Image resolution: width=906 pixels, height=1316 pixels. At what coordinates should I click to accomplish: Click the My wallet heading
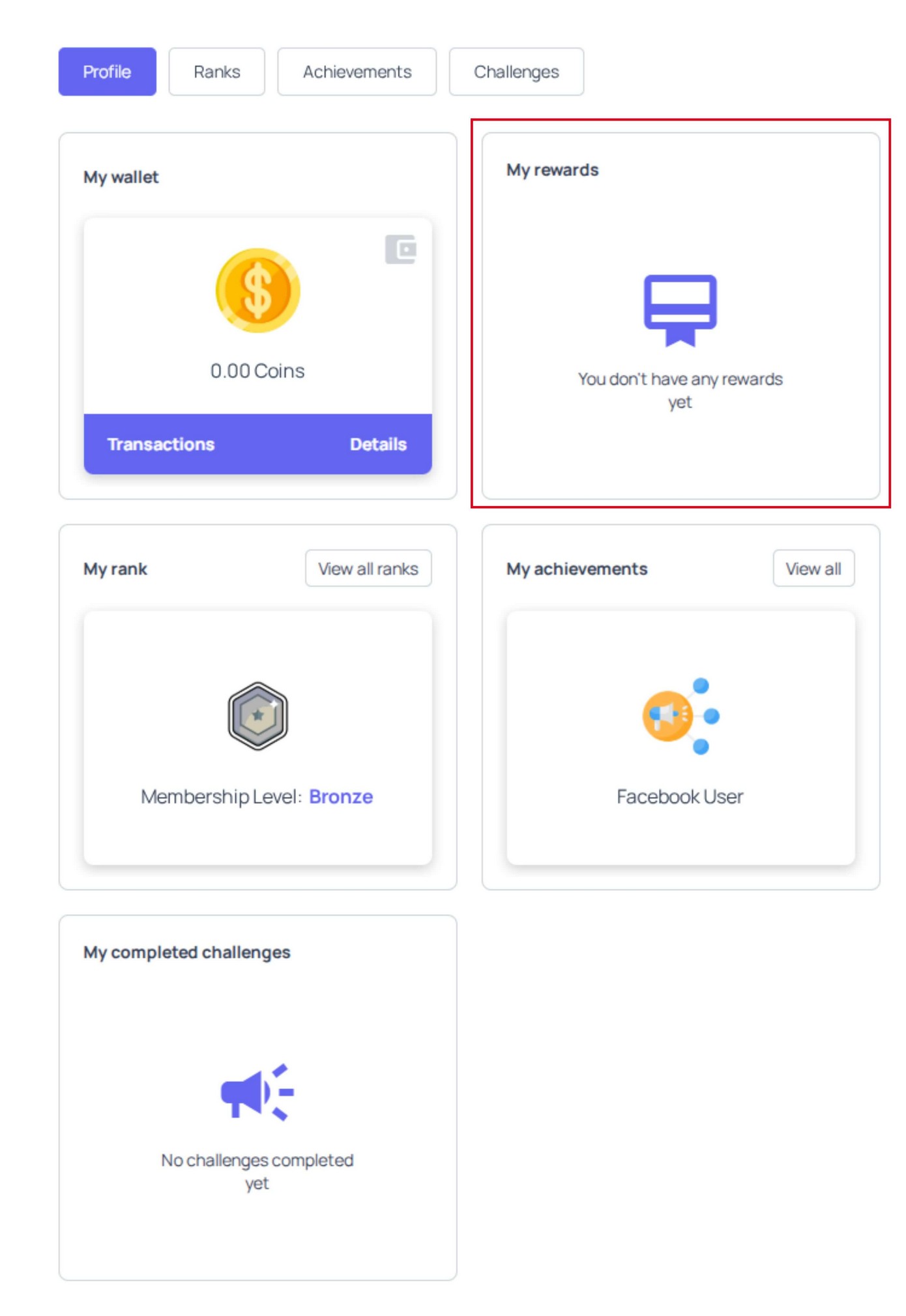(x=121, y=177)
